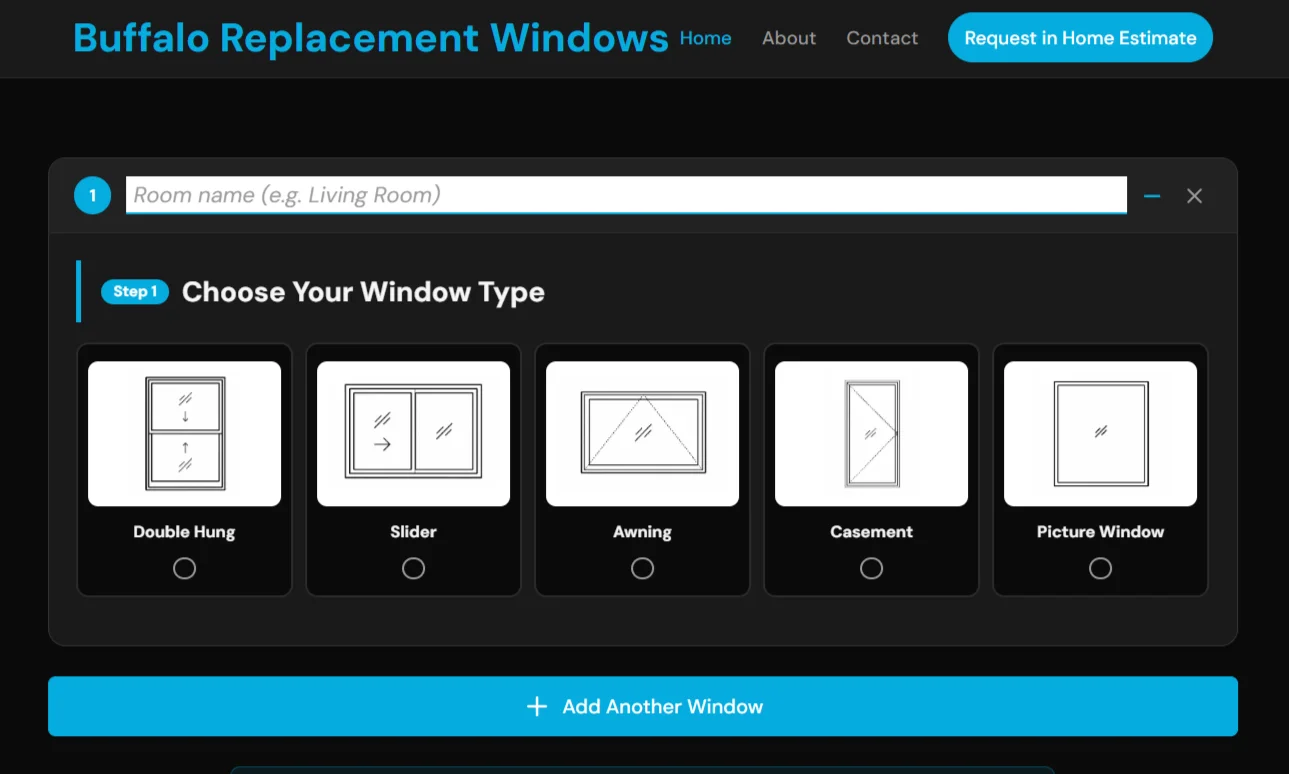The height and width of the screenshot is (774, 1289).
Task: Select the Casement window illustration
Action: click(x=871, y=434)
